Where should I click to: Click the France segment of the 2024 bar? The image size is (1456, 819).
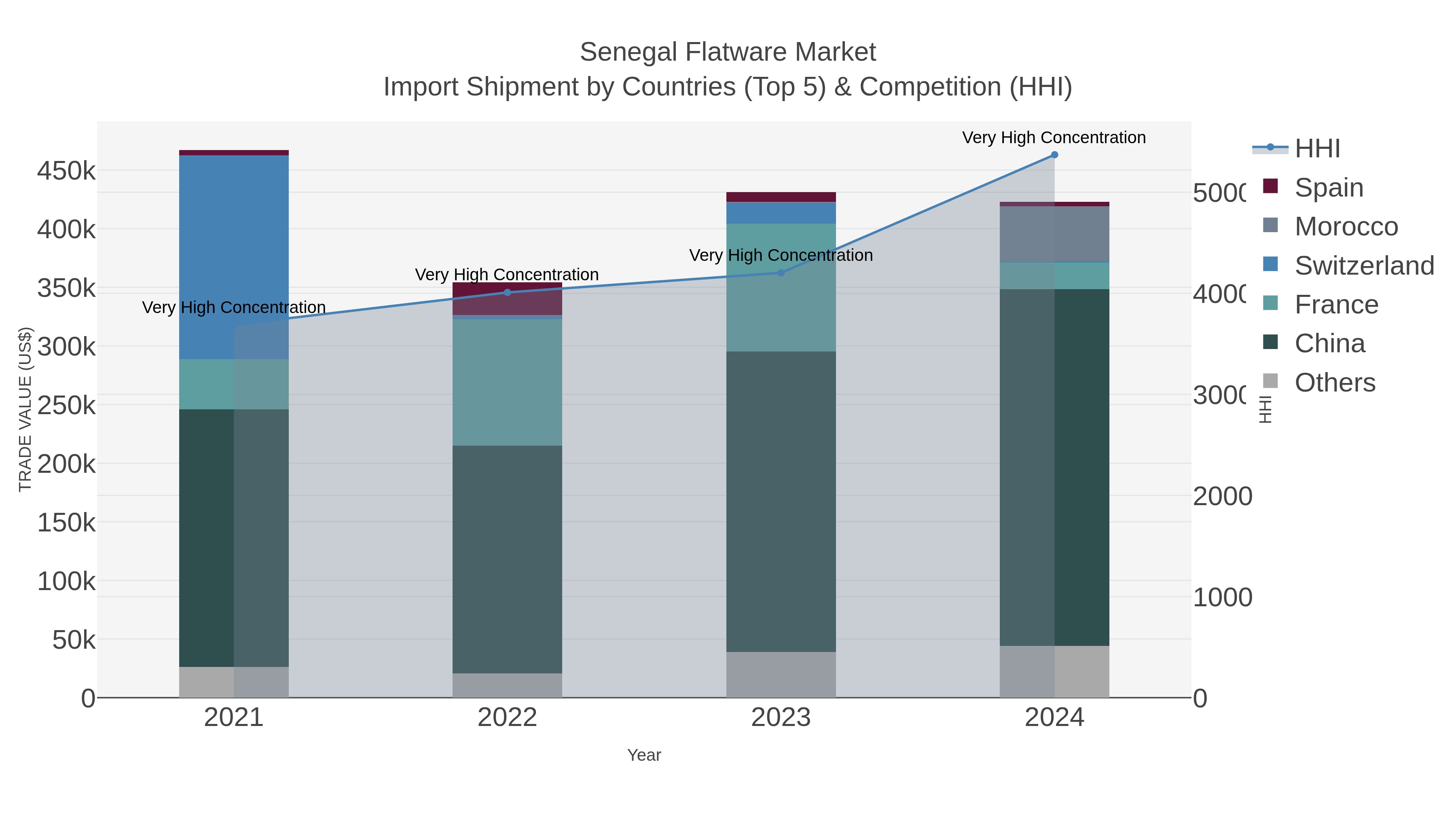pos(1054,276)
